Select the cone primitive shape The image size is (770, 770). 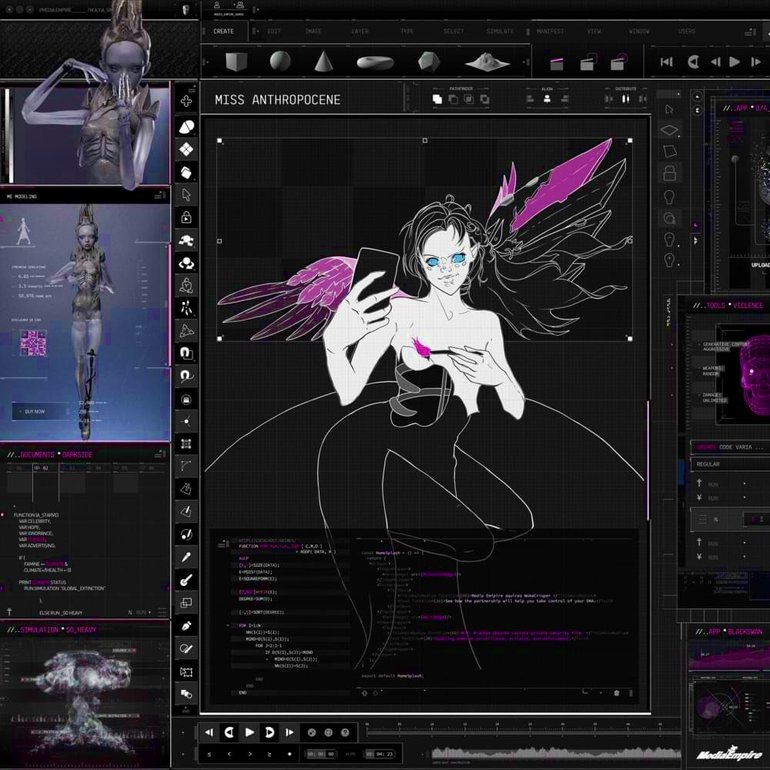(x=323, y=62)
